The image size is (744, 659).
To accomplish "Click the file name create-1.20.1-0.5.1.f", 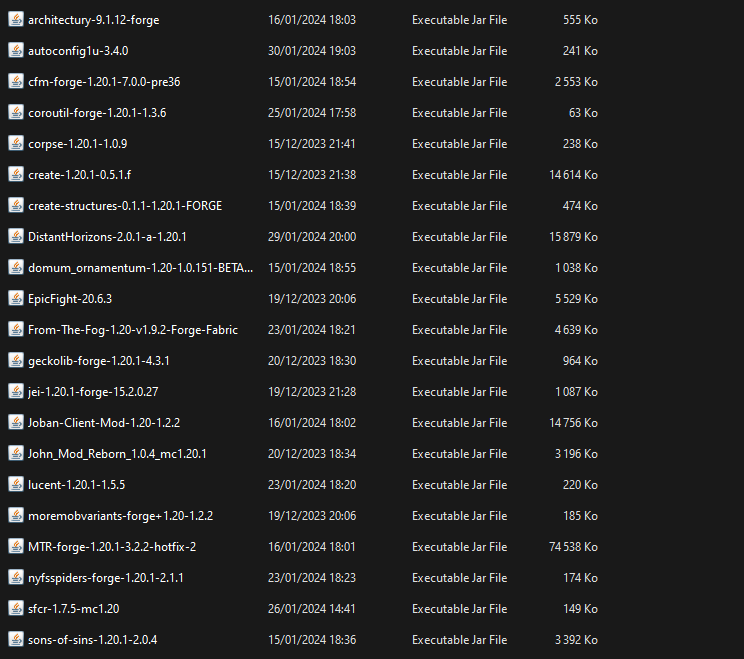I will 79,175.
